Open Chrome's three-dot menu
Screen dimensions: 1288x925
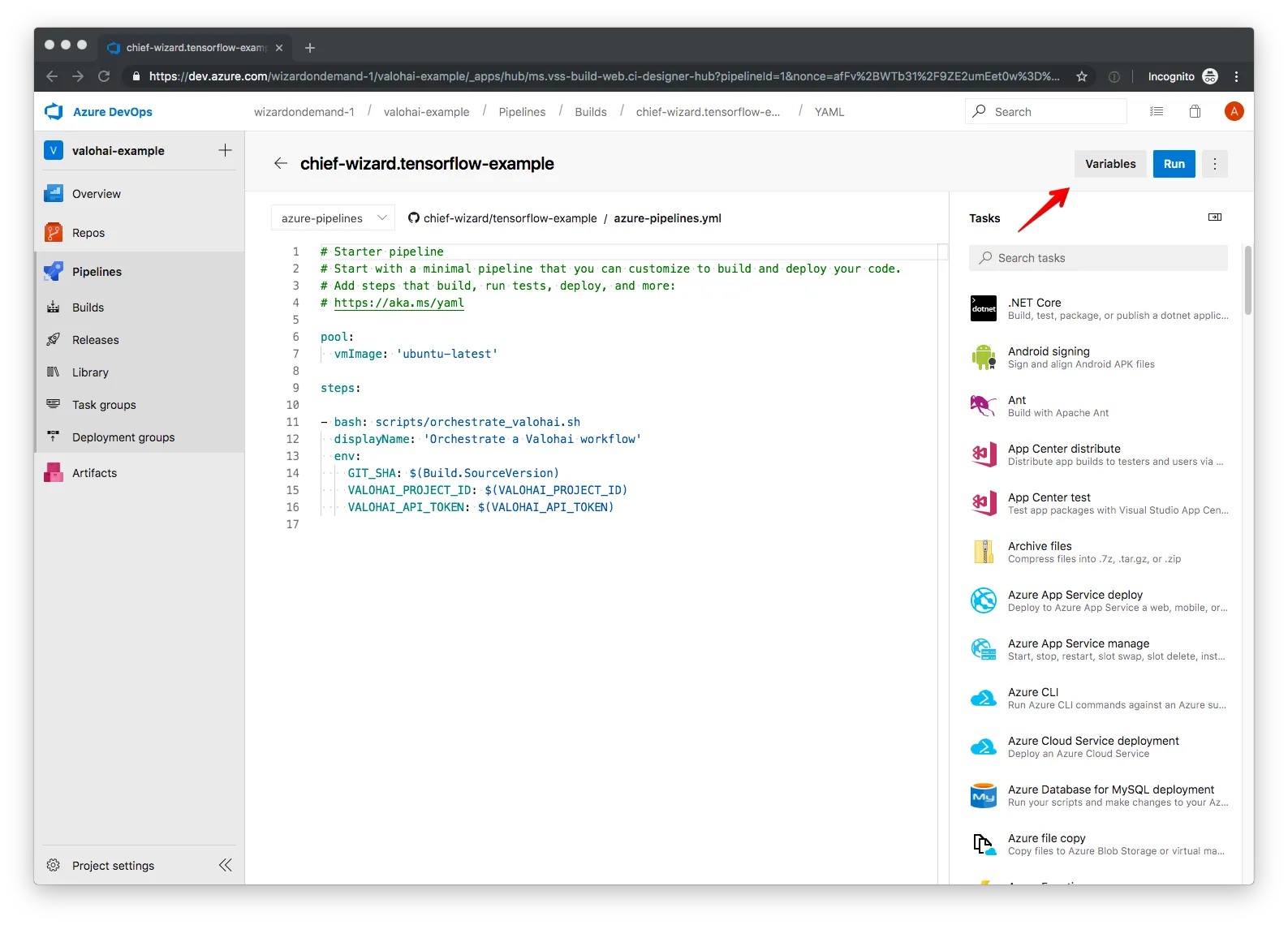pos(1236,76)
